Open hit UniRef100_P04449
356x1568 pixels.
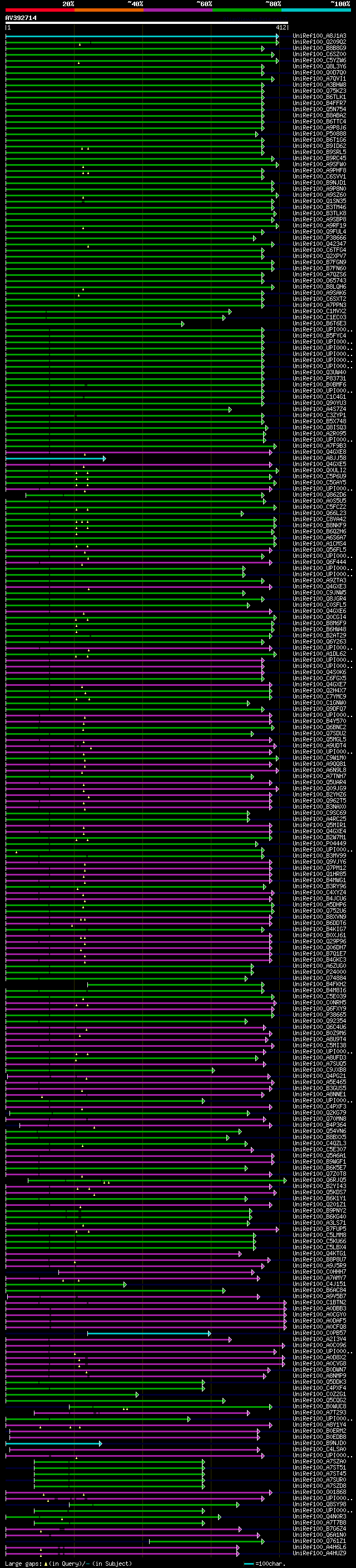(x=319, y=844)
